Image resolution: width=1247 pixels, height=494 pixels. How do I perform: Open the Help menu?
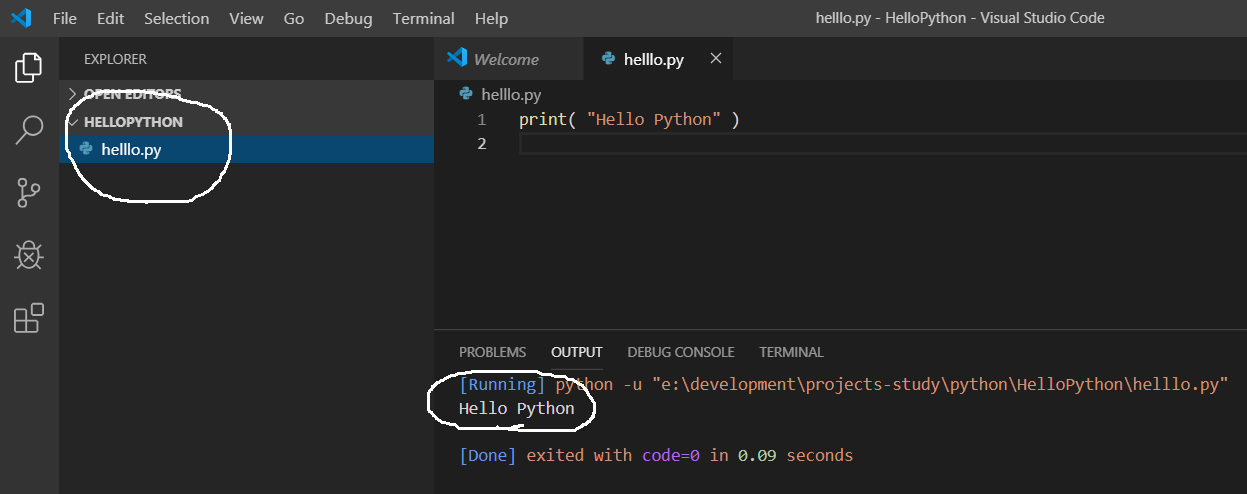[x=491, y=18]
